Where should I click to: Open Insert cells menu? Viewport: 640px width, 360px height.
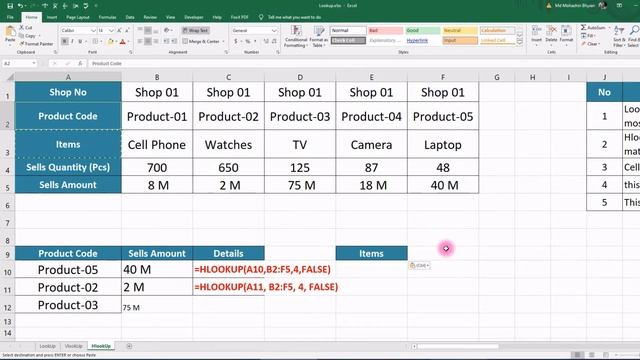pos(537,35)
